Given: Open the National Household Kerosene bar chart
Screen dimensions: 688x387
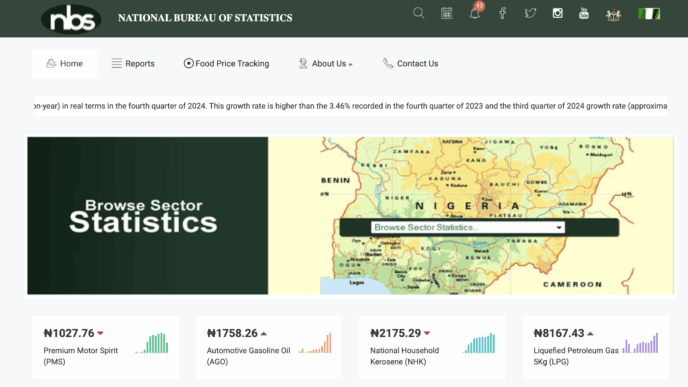Looking at the screenshot, I should click(x=479, y=343).
